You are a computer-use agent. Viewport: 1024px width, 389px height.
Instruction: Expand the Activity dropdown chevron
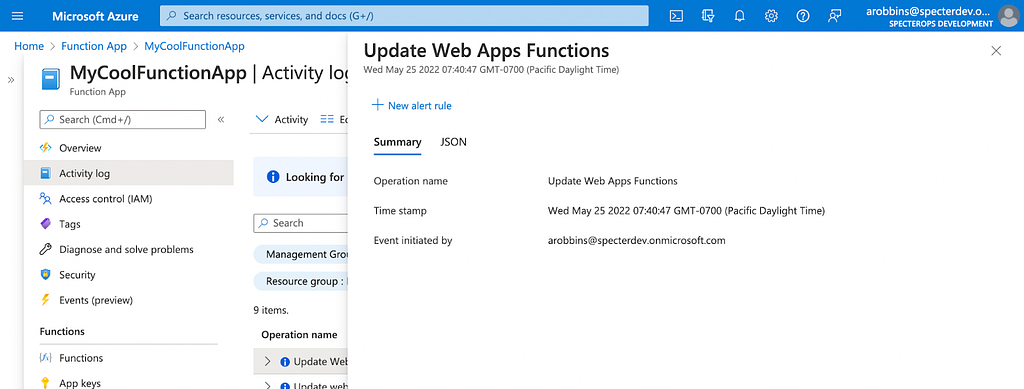point(262,119)
